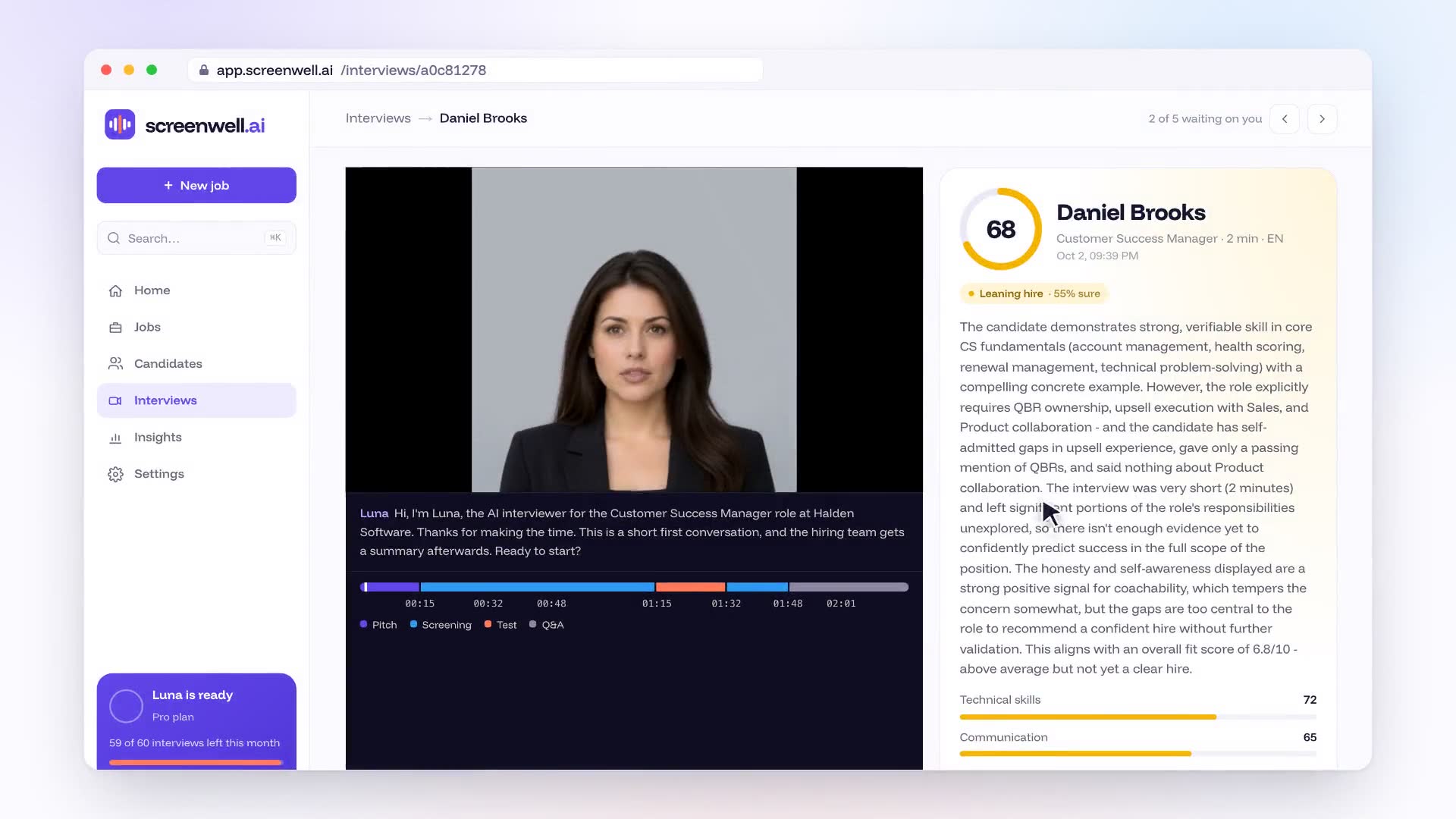Open the Insights section
The image size is (1456, 819).
196,437
